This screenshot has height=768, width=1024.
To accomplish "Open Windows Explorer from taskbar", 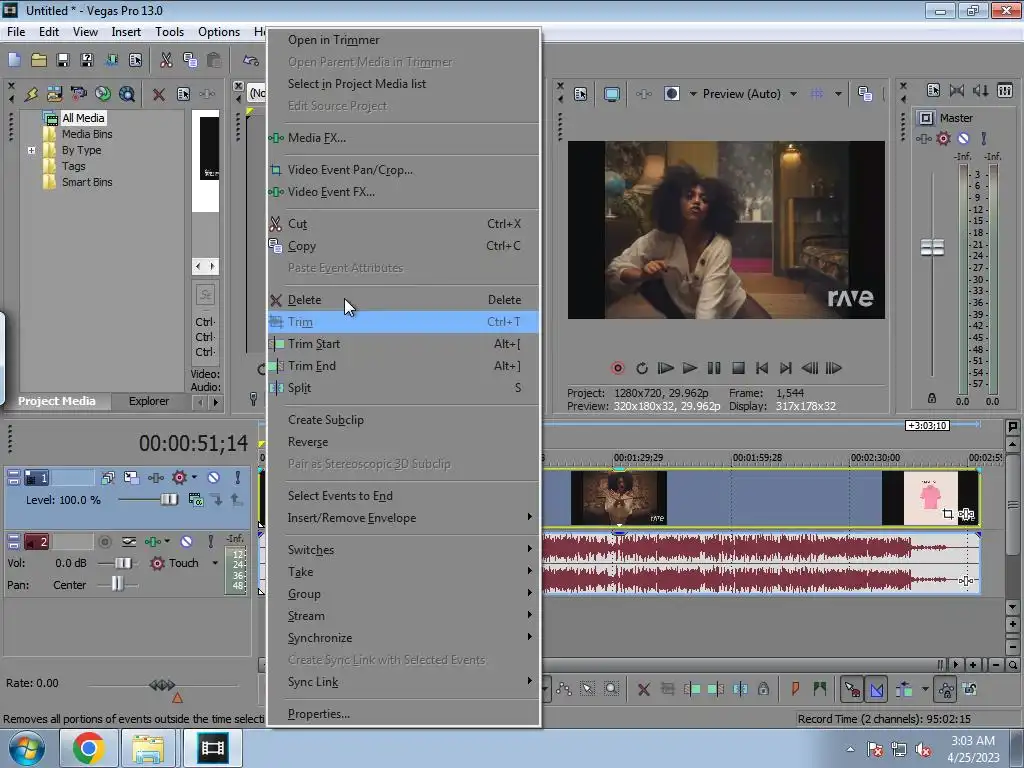I will (148, 748).
